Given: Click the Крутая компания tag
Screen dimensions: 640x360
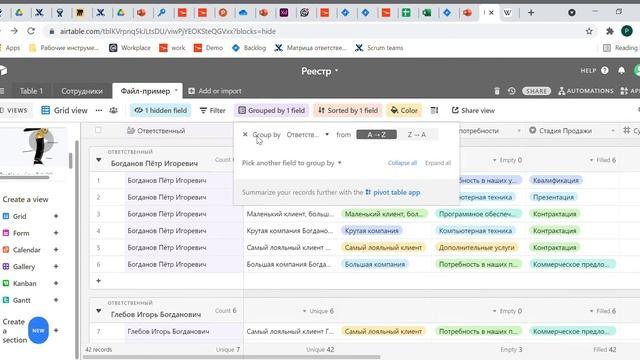Looking at the screenshot, I should 371,231.
